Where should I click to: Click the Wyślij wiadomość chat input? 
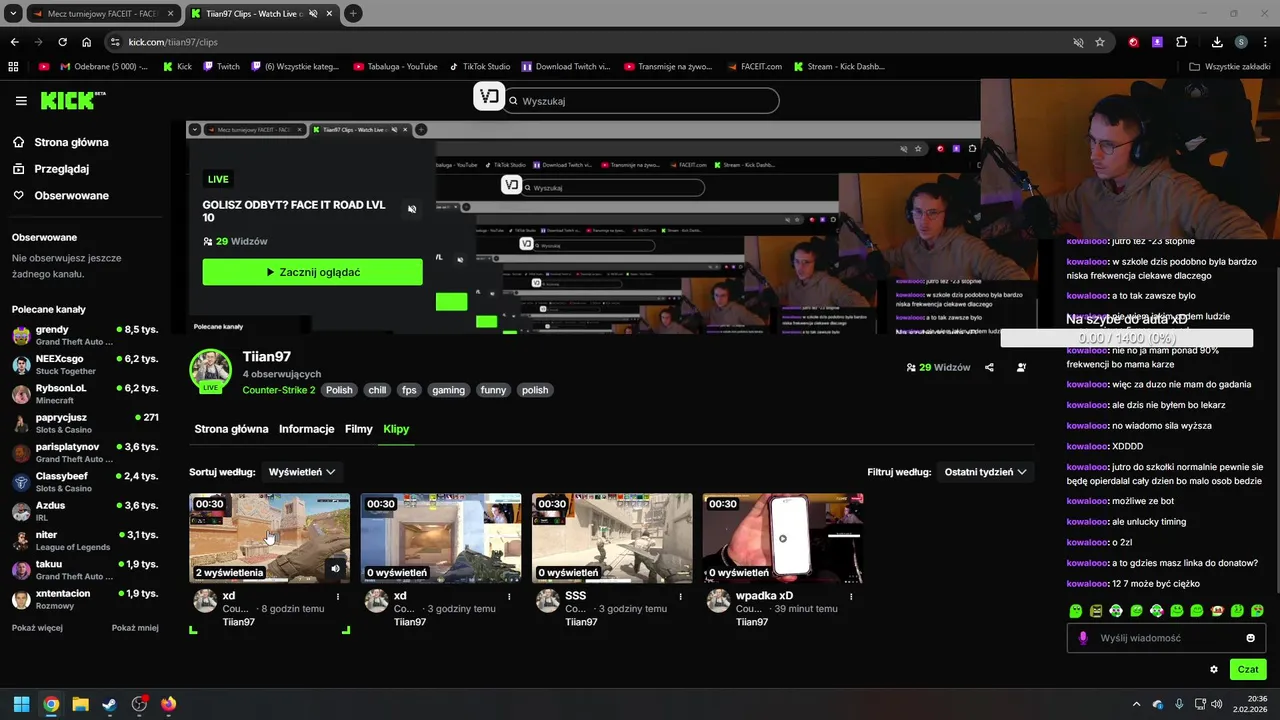point(1166,638)
